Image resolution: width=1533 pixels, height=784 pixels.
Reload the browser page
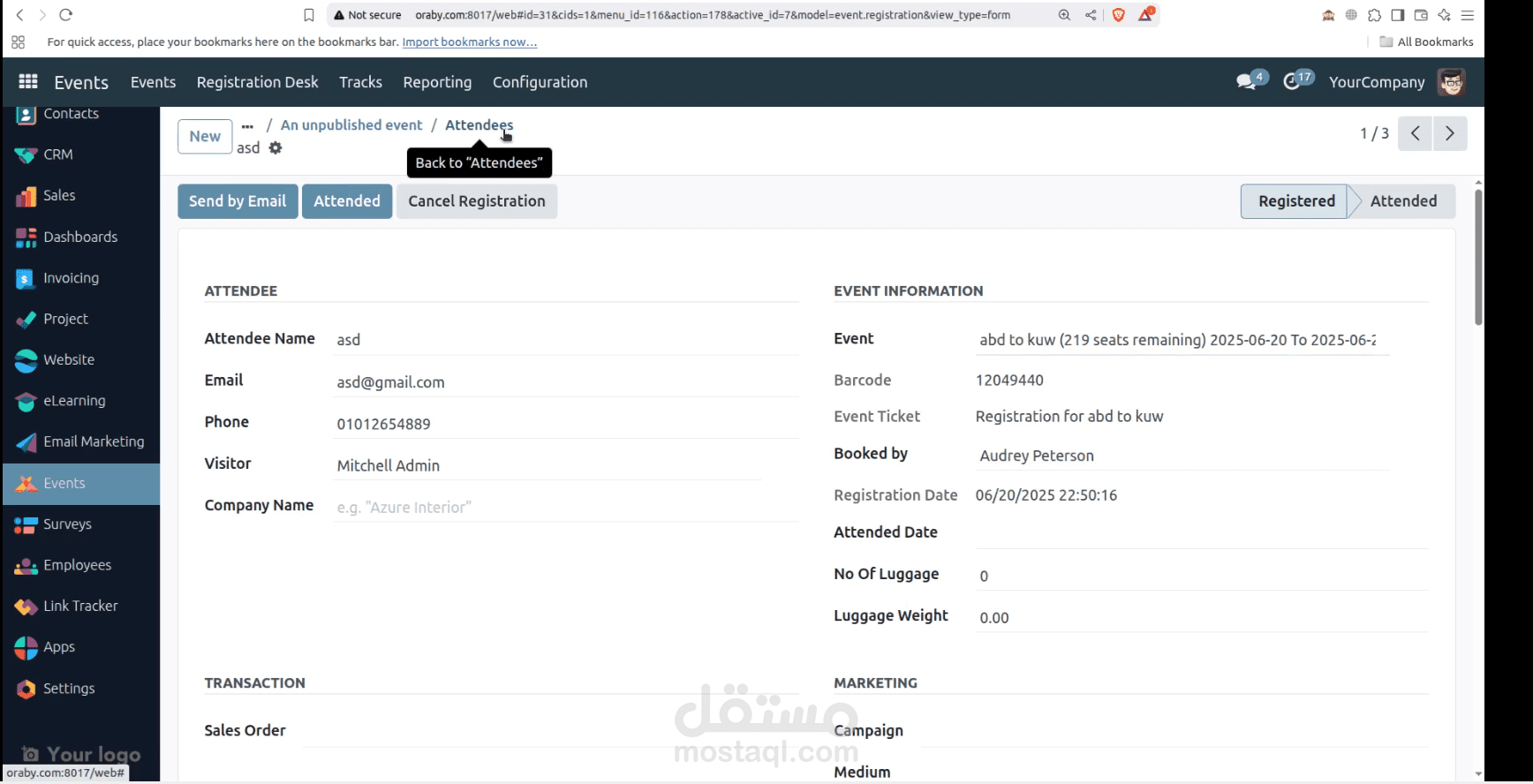pyautogui.click(x=65, y=15)
